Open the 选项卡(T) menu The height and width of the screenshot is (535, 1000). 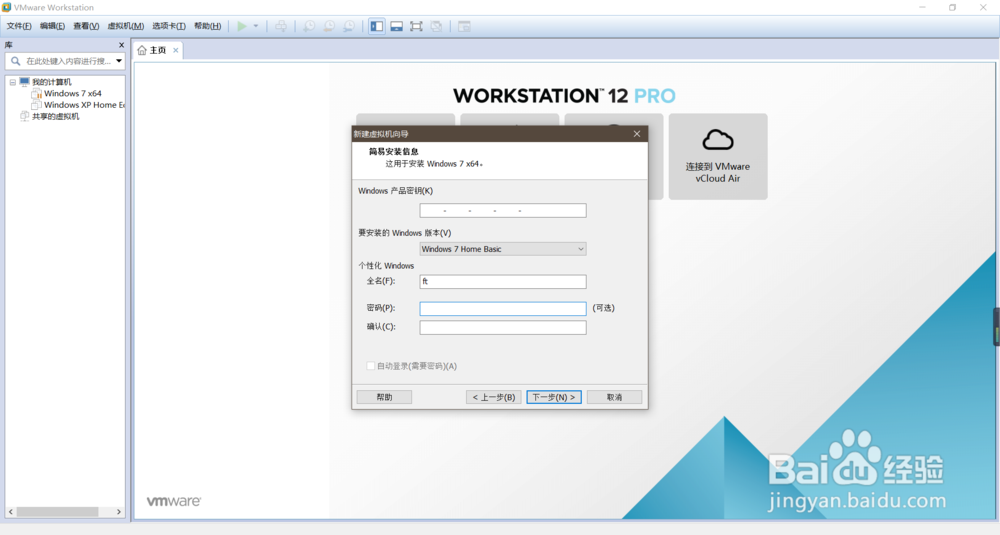click(169, 26)
